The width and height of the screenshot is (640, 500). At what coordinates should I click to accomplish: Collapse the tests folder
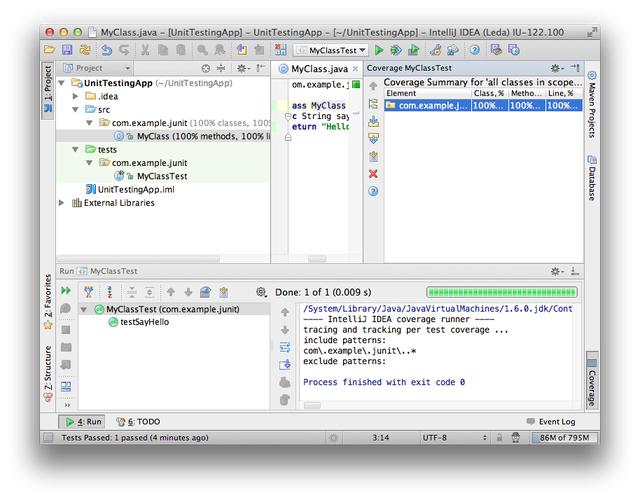tap(75, 150)
